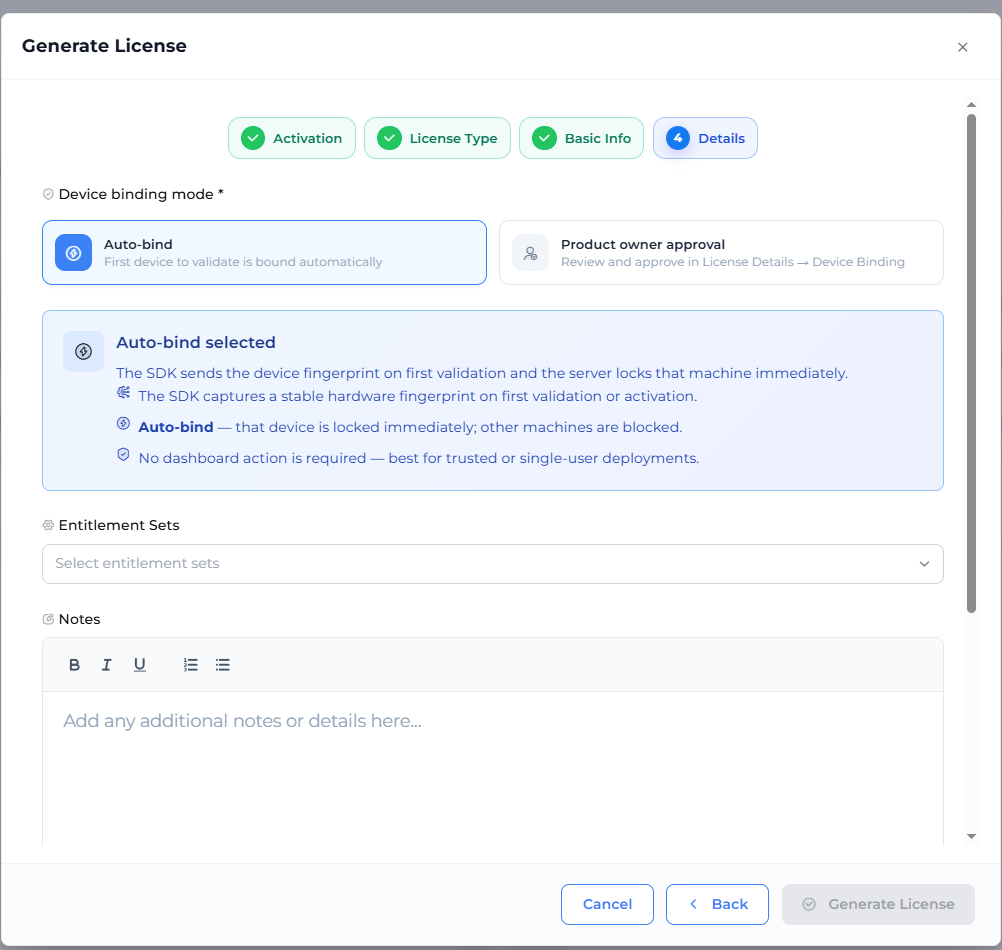Image resolution: width=1002 pixels, height=950 pixels.
Task: Click the blue Auto-bind lightning icon
Action: click(x=73, y=253)
